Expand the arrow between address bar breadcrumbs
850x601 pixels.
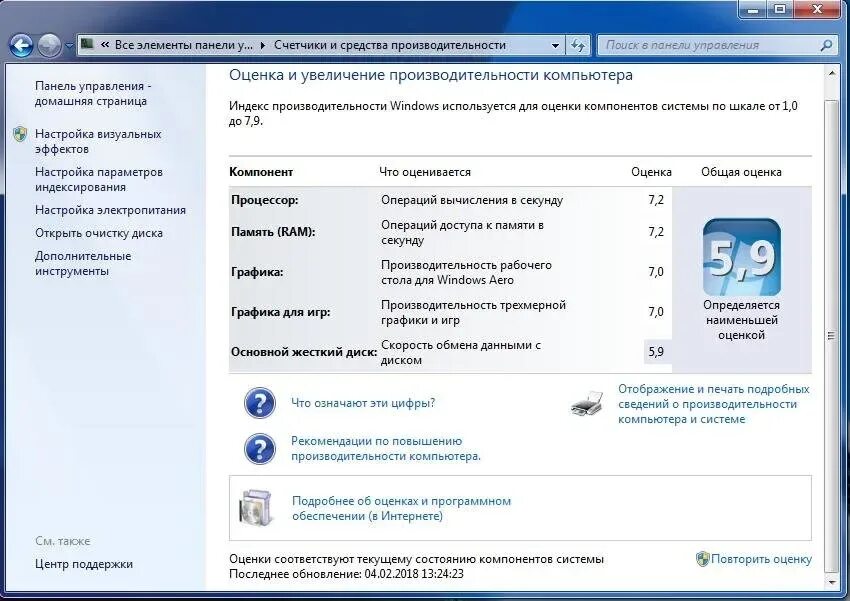[x=263, y=46]
